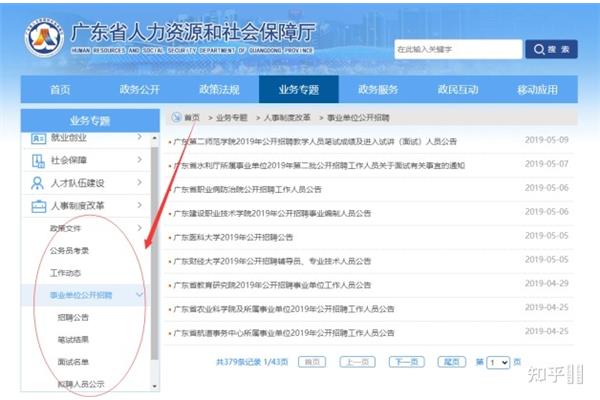
Task: Click the sidebar scroll up arrow
Action: coord(155,138)
